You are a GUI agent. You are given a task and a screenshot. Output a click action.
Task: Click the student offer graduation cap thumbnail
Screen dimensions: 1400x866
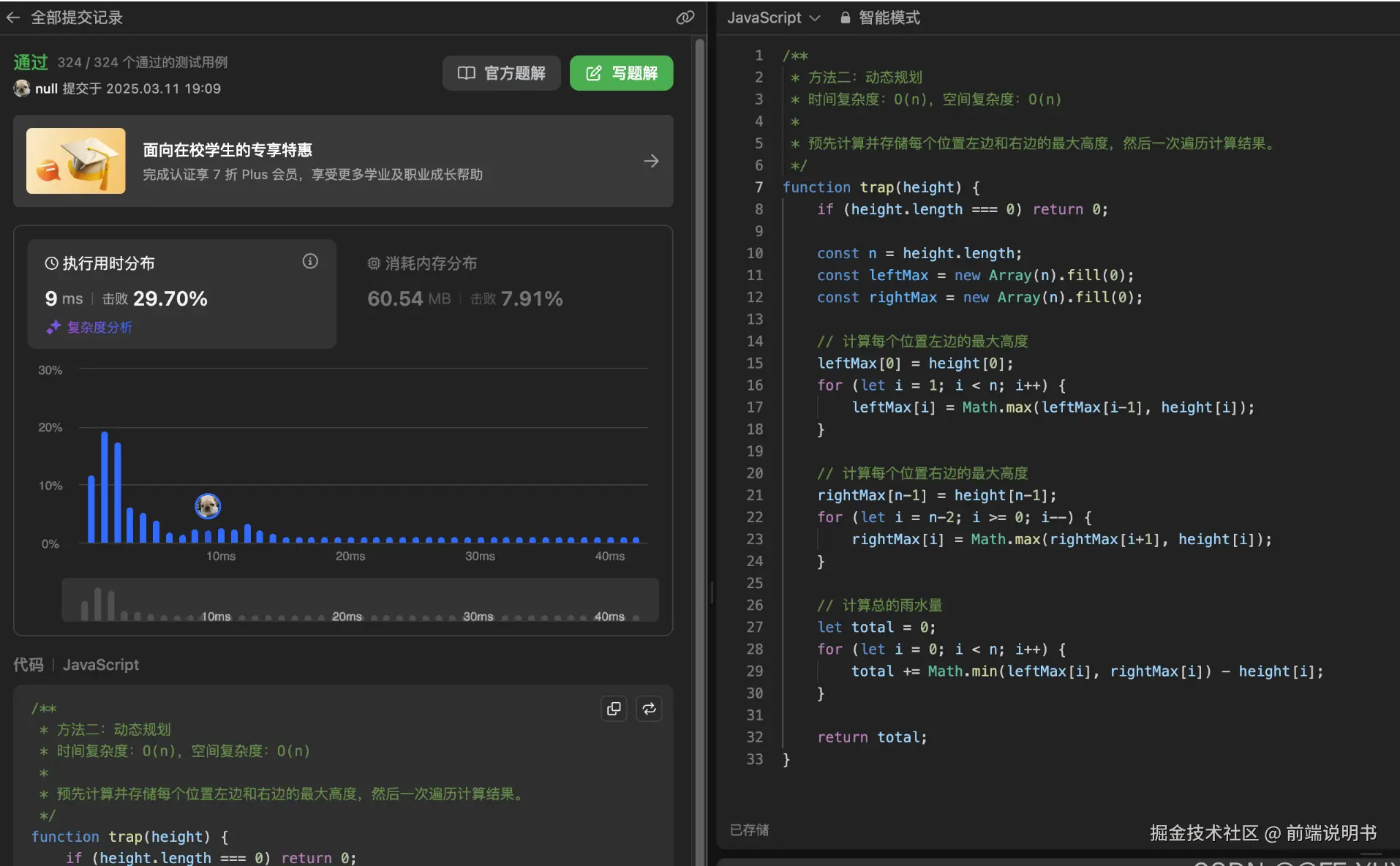click(76, 161)
